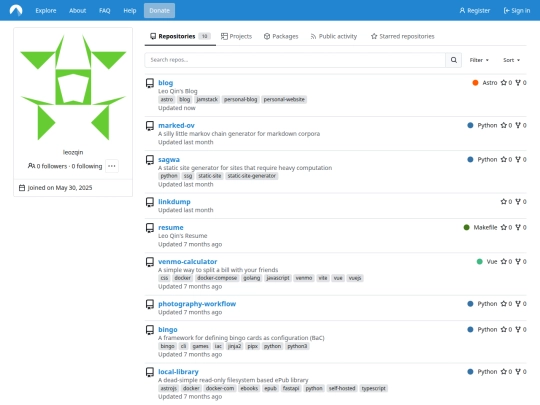
Task: Click repository icon beside marked-ov
Action: (150, 126)
